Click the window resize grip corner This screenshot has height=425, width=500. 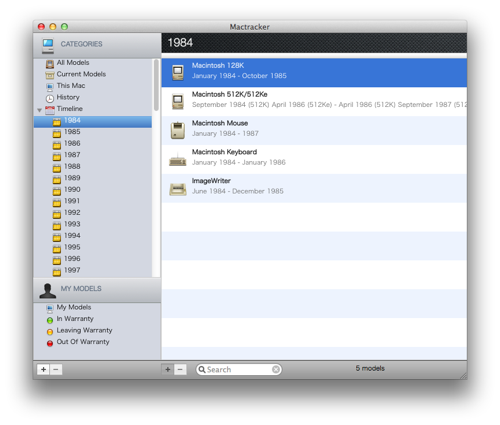(x=463, y=376)
